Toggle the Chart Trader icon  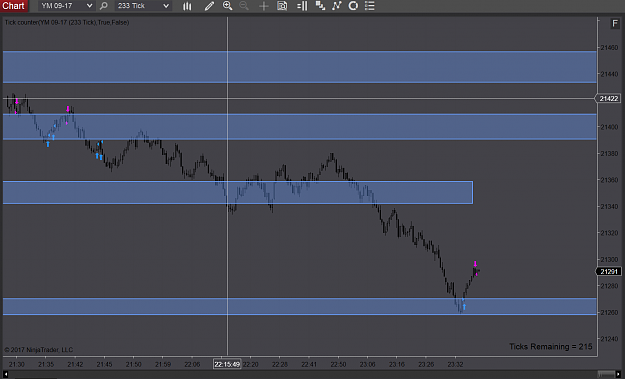coord(302,6)
